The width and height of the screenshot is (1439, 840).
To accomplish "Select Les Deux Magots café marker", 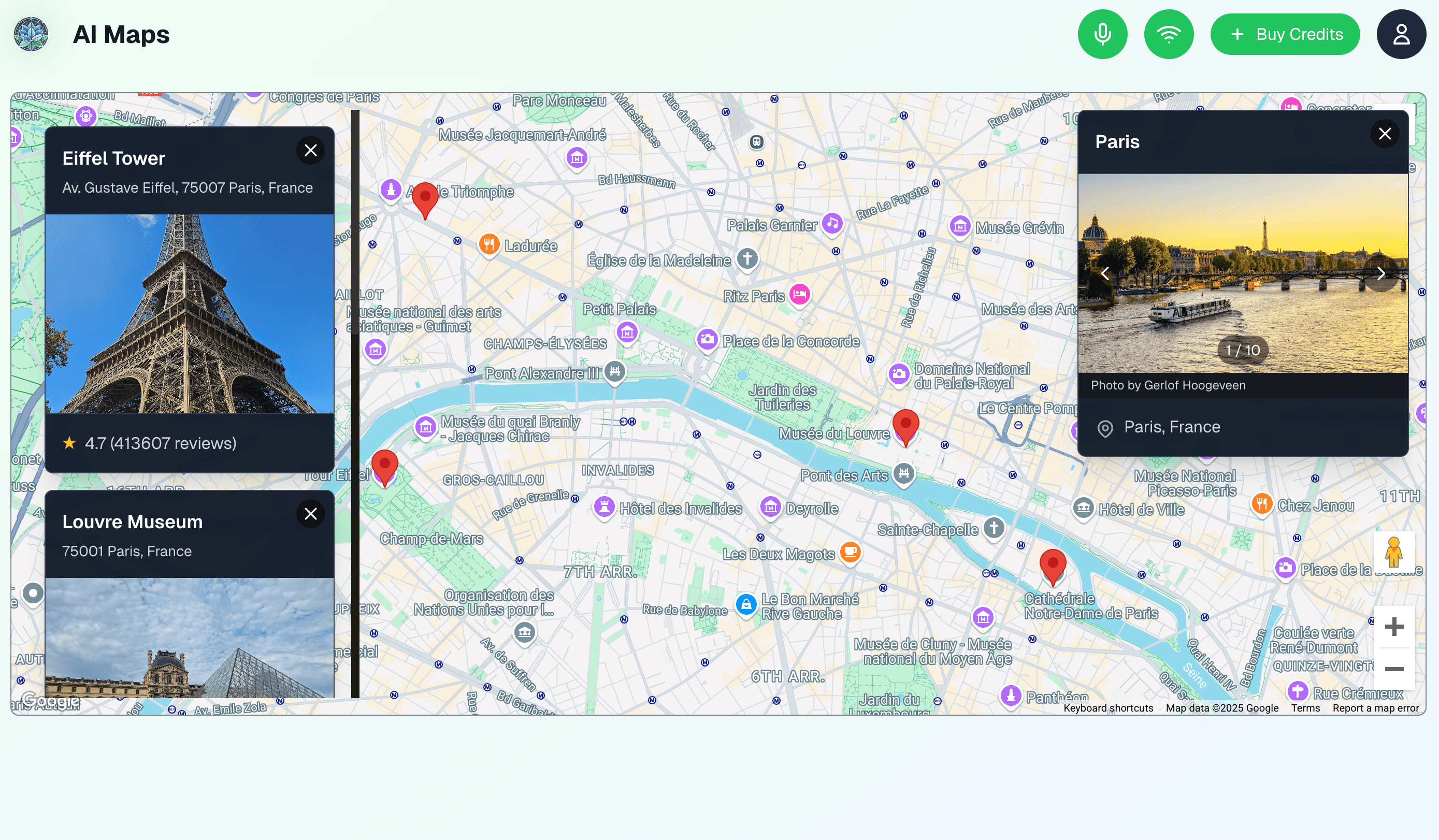I will point(850,552).
